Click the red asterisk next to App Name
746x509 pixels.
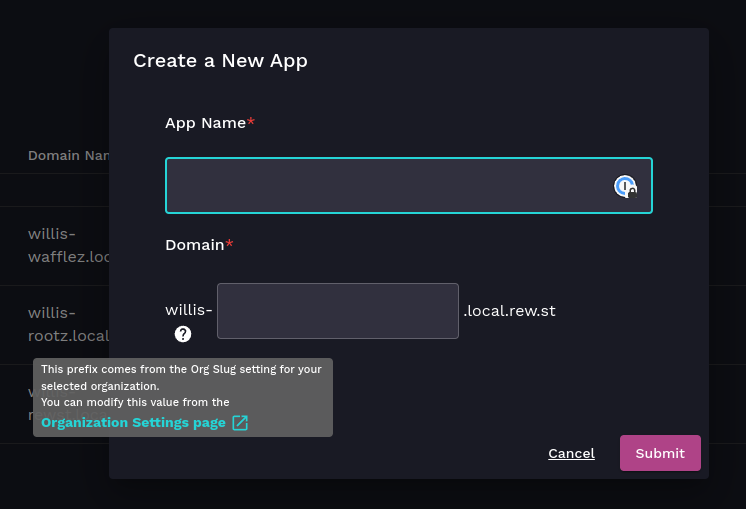click(x=251, y=123)
